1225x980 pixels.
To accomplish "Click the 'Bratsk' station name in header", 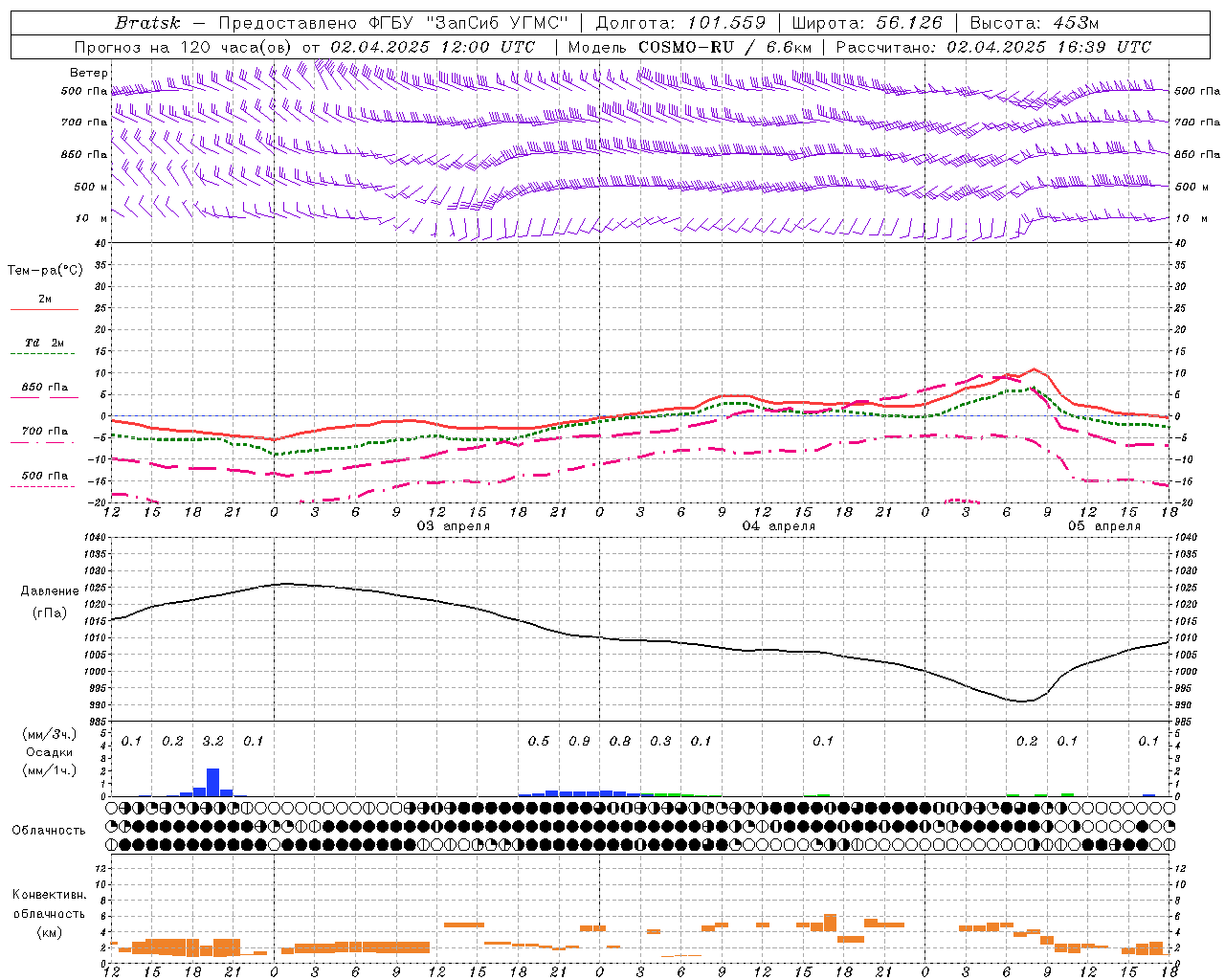I will [149, 23].
